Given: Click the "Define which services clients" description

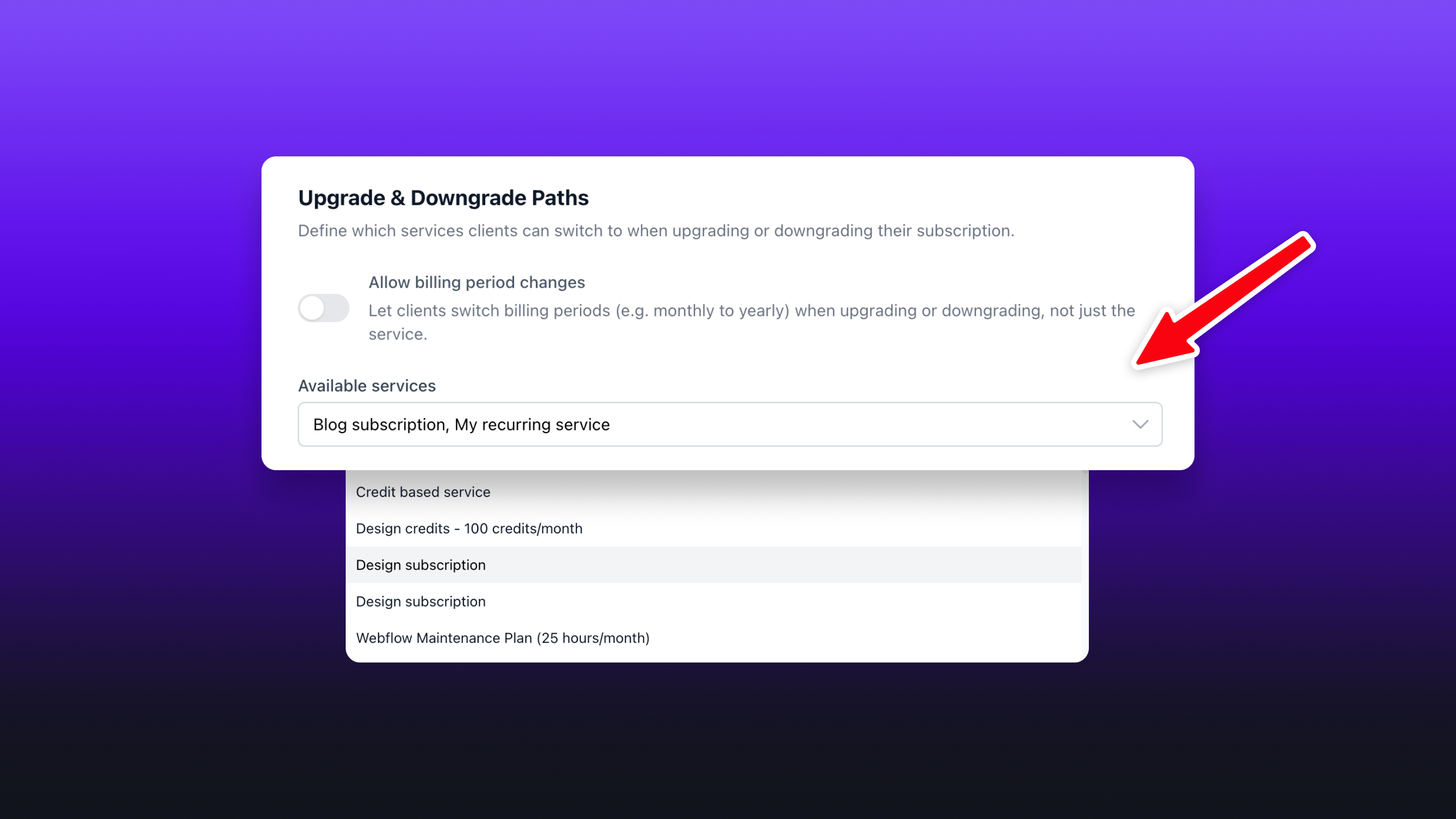Looking at the screenshot, I should pos(656,231).
